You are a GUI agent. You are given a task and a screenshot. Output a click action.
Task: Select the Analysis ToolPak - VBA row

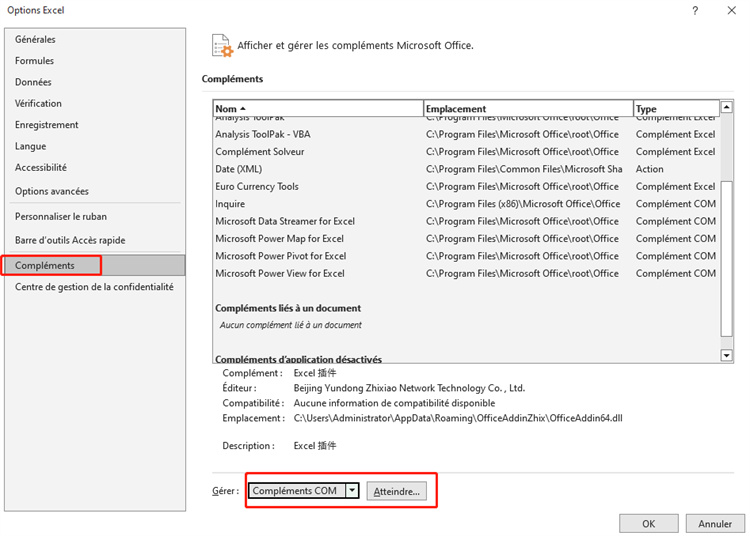[x=466, y=134]
